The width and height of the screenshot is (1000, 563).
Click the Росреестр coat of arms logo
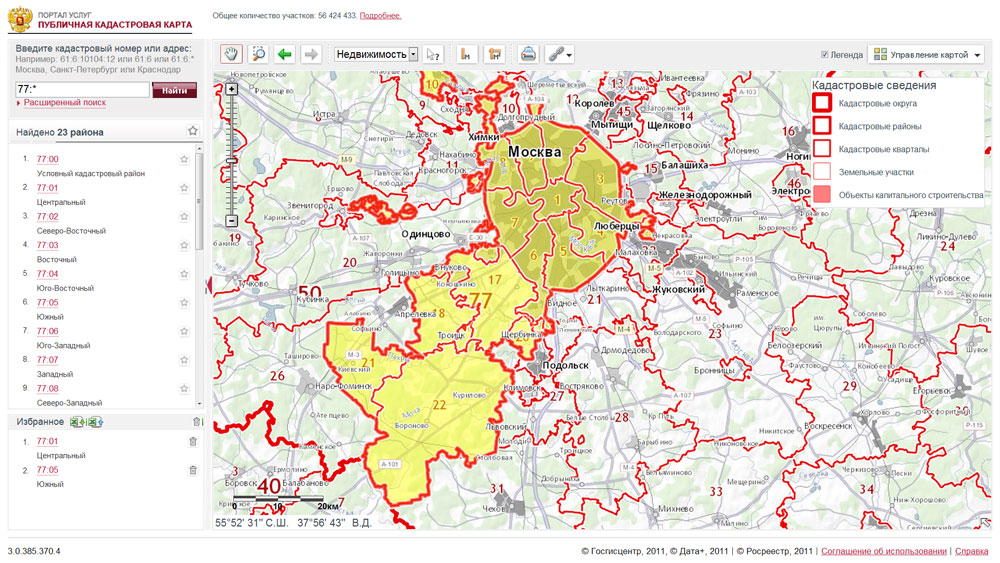point(20,19)
